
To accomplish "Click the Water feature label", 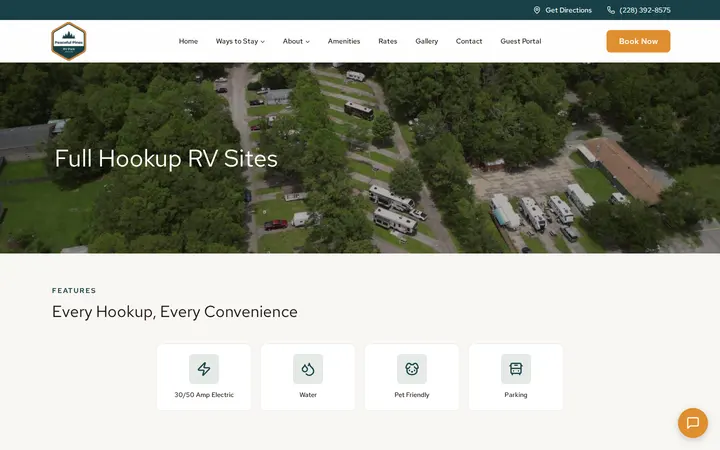I will coord(308,395).
